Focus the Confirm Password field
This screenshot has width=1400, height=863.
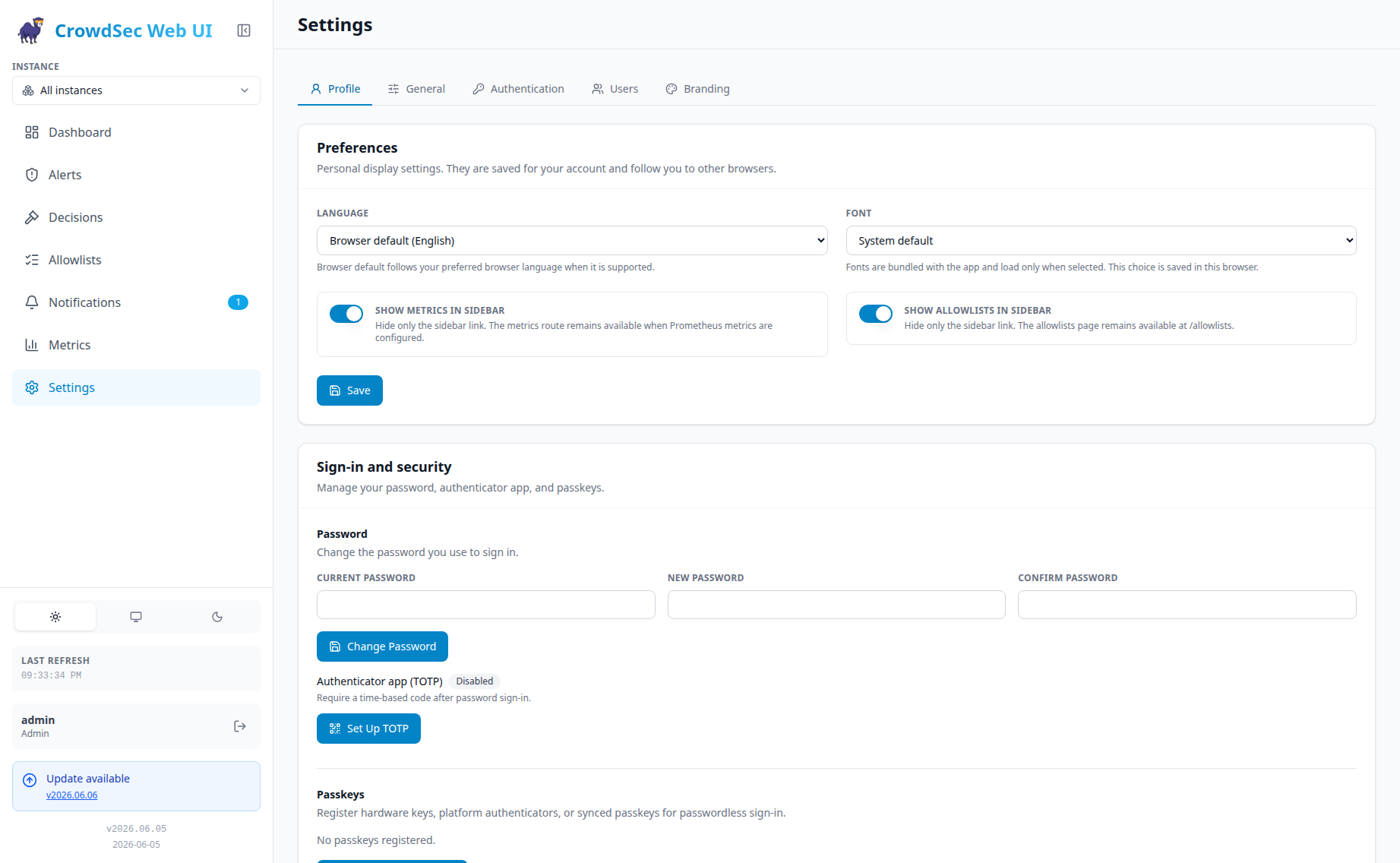coord(1187,605)
